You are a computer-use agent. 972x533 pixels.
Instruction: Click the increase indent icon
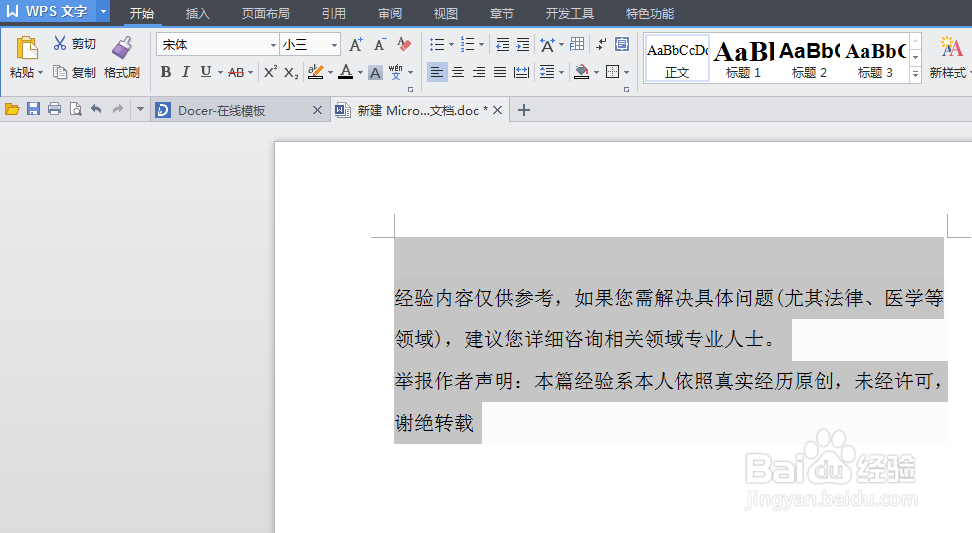point(523,45)
